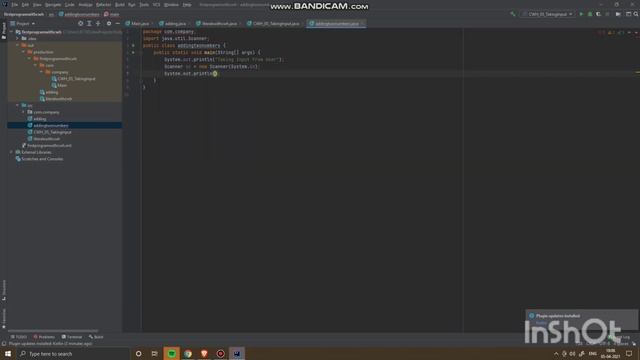The height and width of the screenshot is (360, 640).
Task: Open Task View from the taskbar
Action: coord(154,353)
